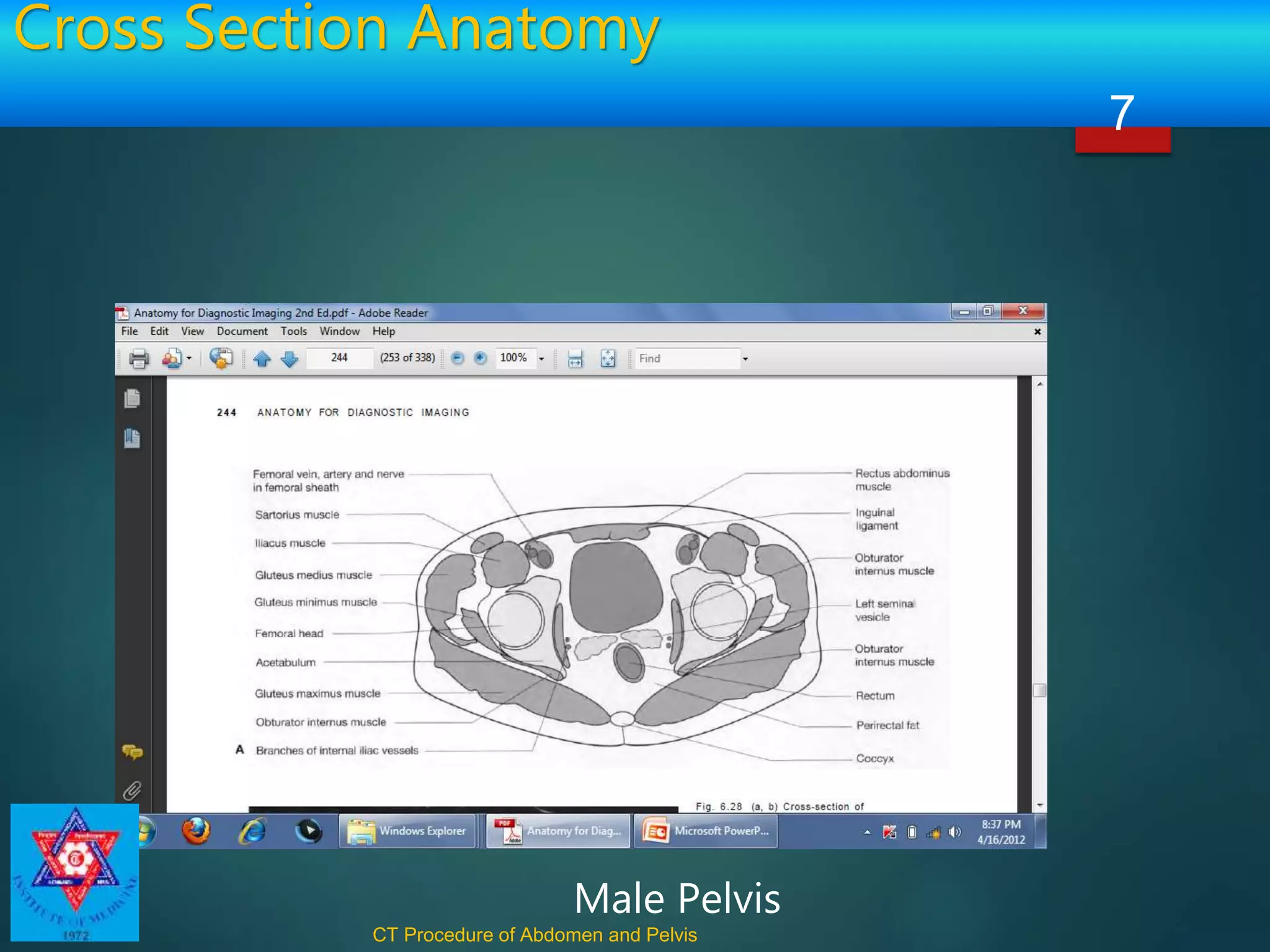Image resolution: width=1270 pixels, height=952 pixels.
Task: Click the 'Left seminal vesicle' label
Action: [x=884, y=610]
